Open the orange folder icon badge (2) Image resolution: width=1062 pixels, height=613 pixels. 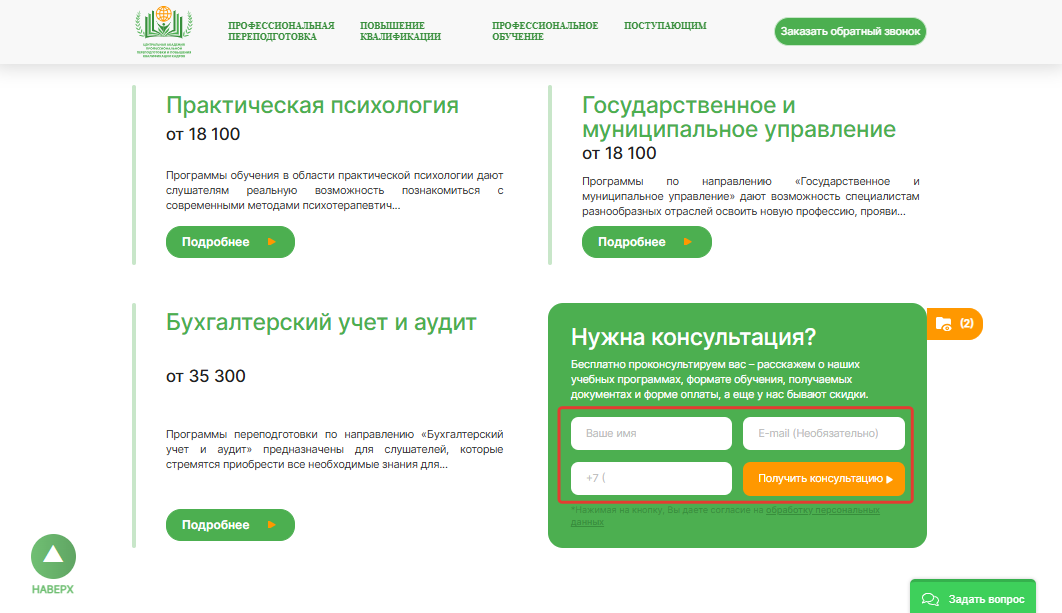coord(955,323)
